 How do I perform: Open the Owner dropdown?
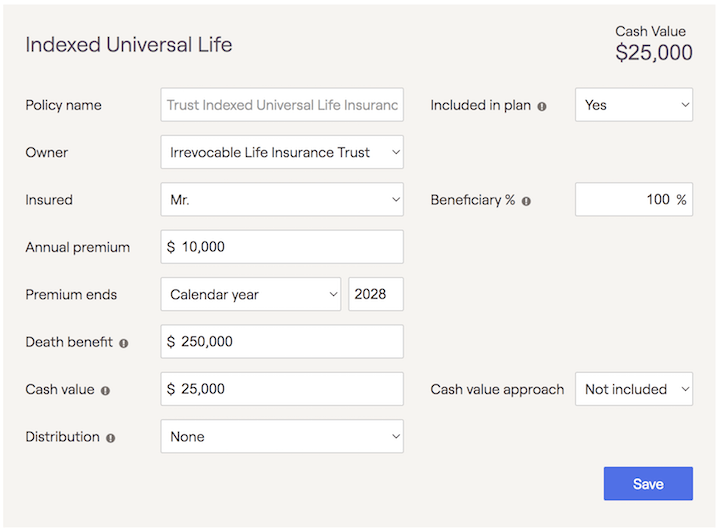tap(281, 152)
